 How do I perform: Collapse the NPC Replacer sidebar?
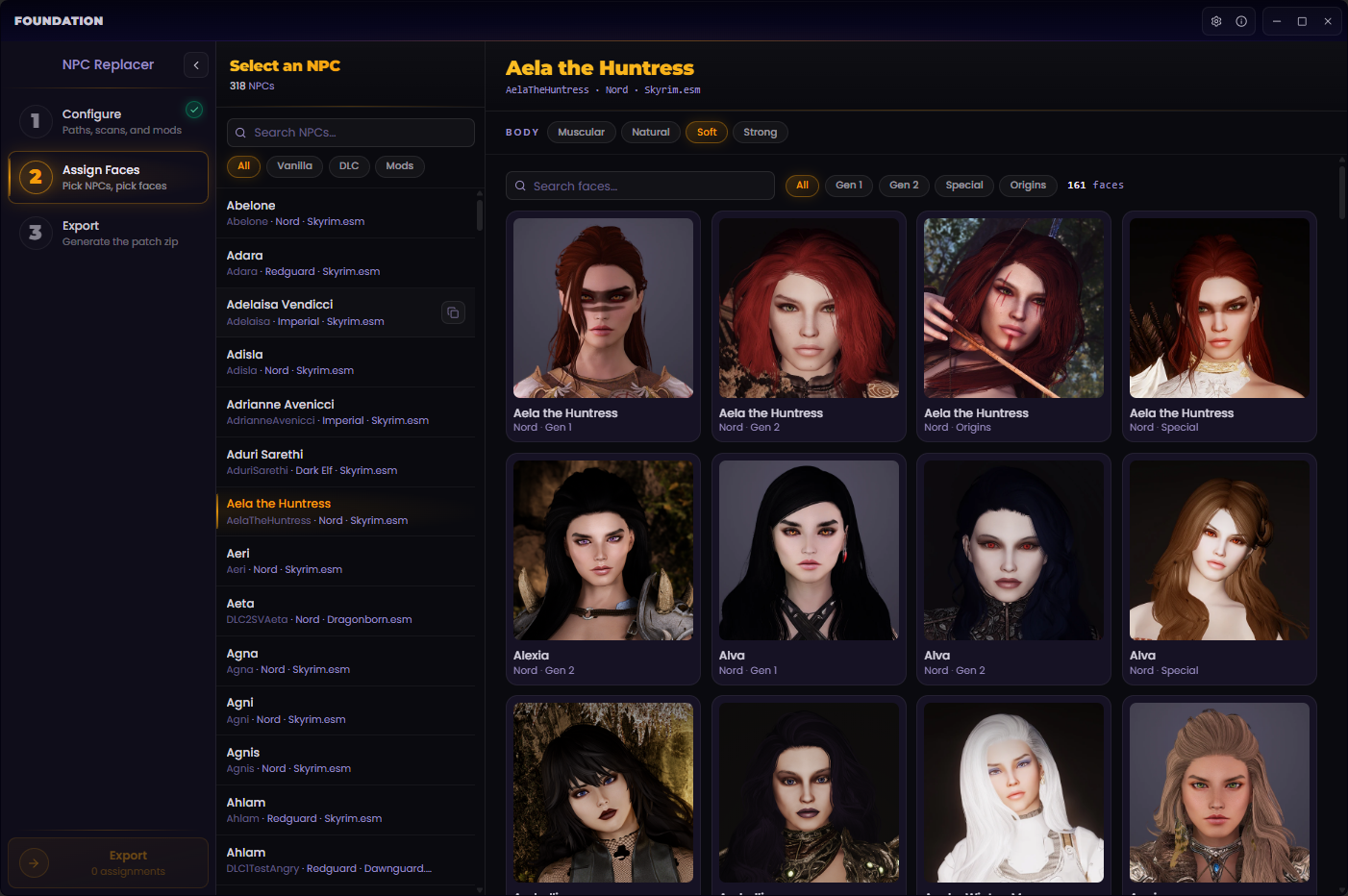coord(196,64)
